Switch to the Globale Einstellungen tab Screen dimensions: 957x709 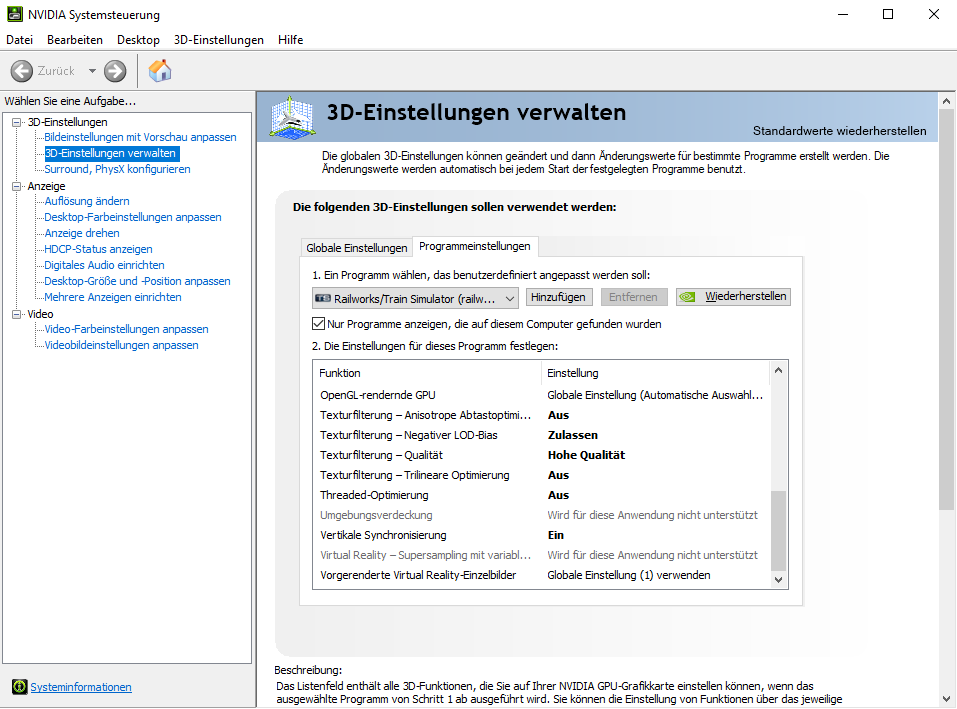coord(357,247)
